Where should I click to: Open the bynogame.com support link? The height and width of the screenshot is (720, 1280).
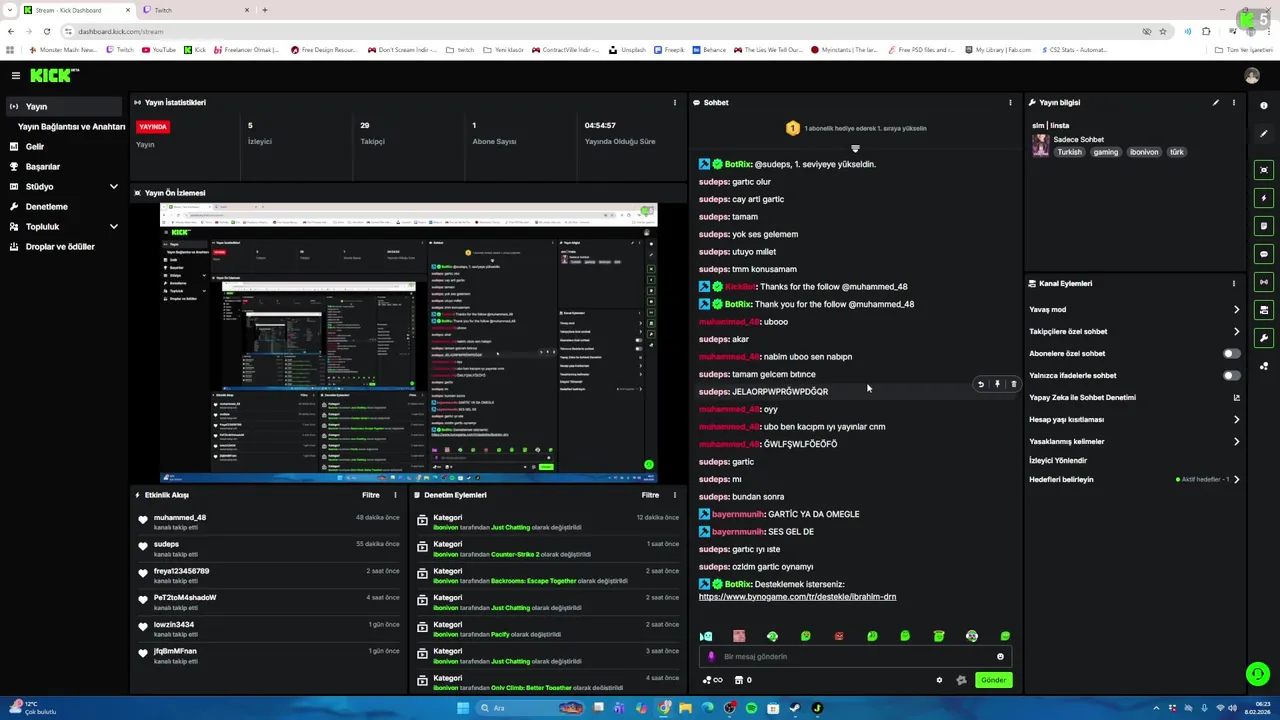click(x=797, y=597)
